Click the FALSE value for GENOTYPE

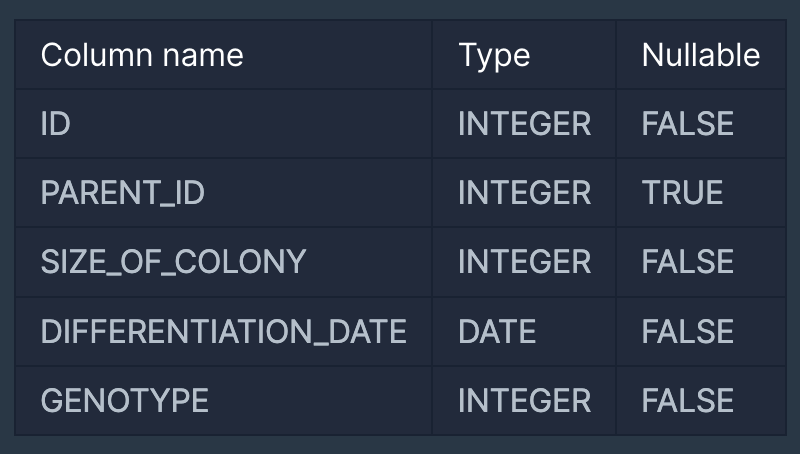click(x=687, y=401)
